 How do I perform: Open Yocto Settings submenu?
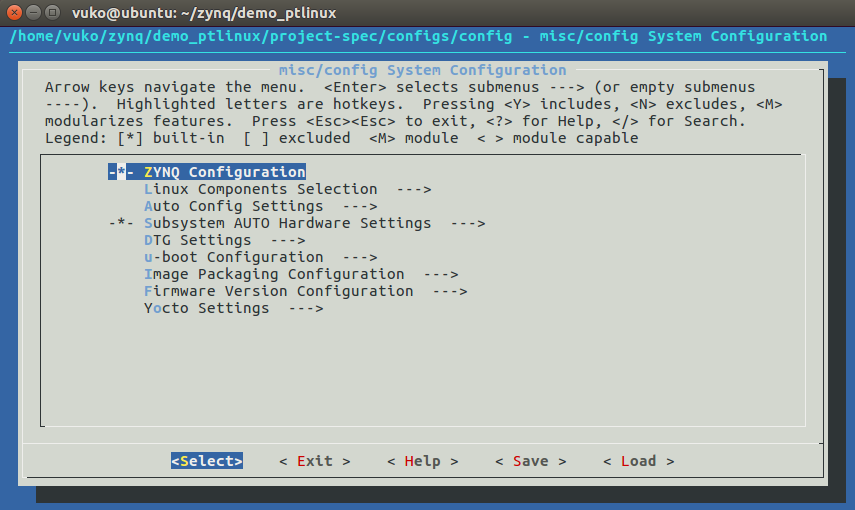click(x=233, y=308)
